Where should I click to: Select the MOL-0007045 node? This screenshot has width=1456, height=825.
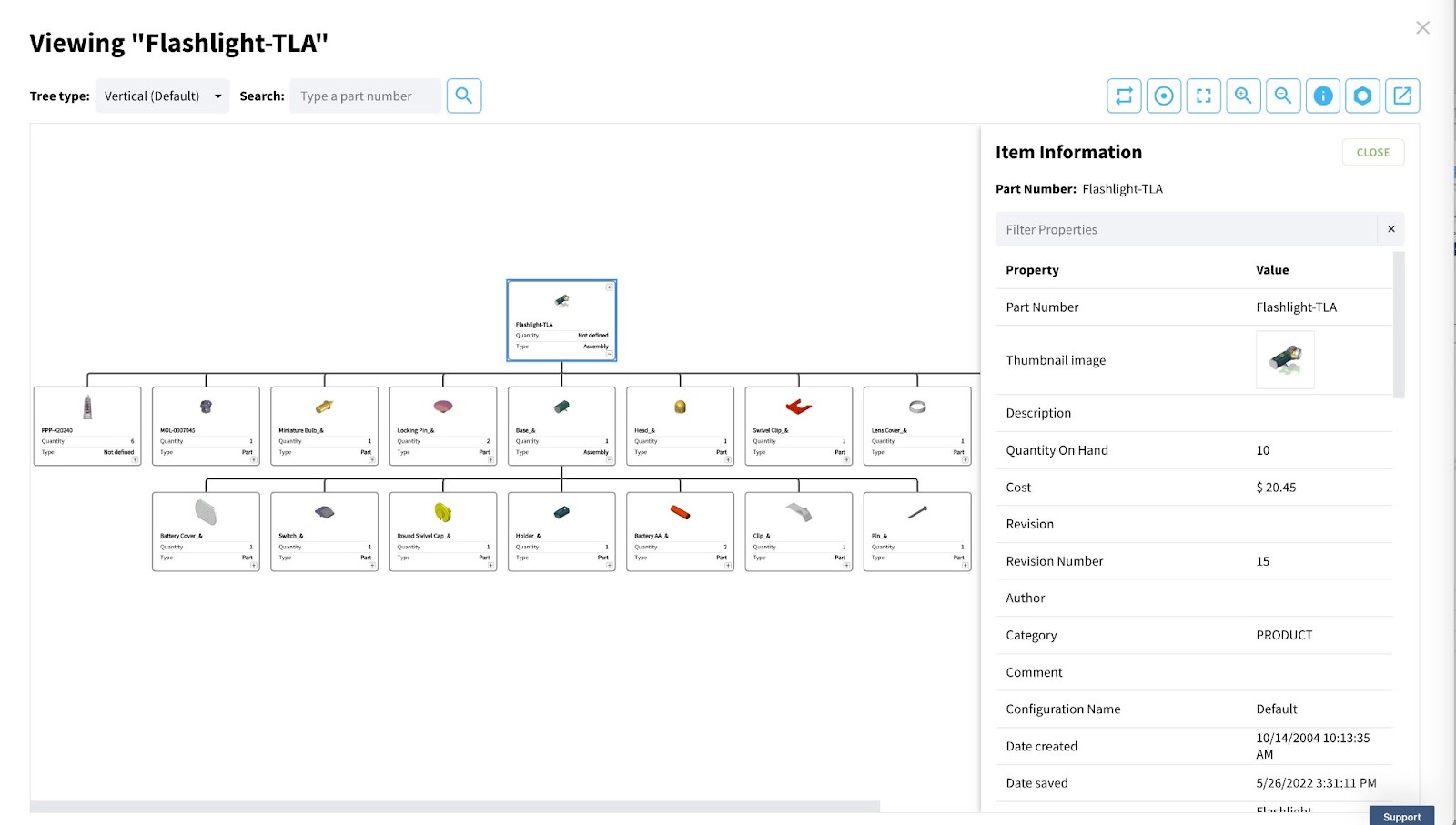tap(206, 426)
